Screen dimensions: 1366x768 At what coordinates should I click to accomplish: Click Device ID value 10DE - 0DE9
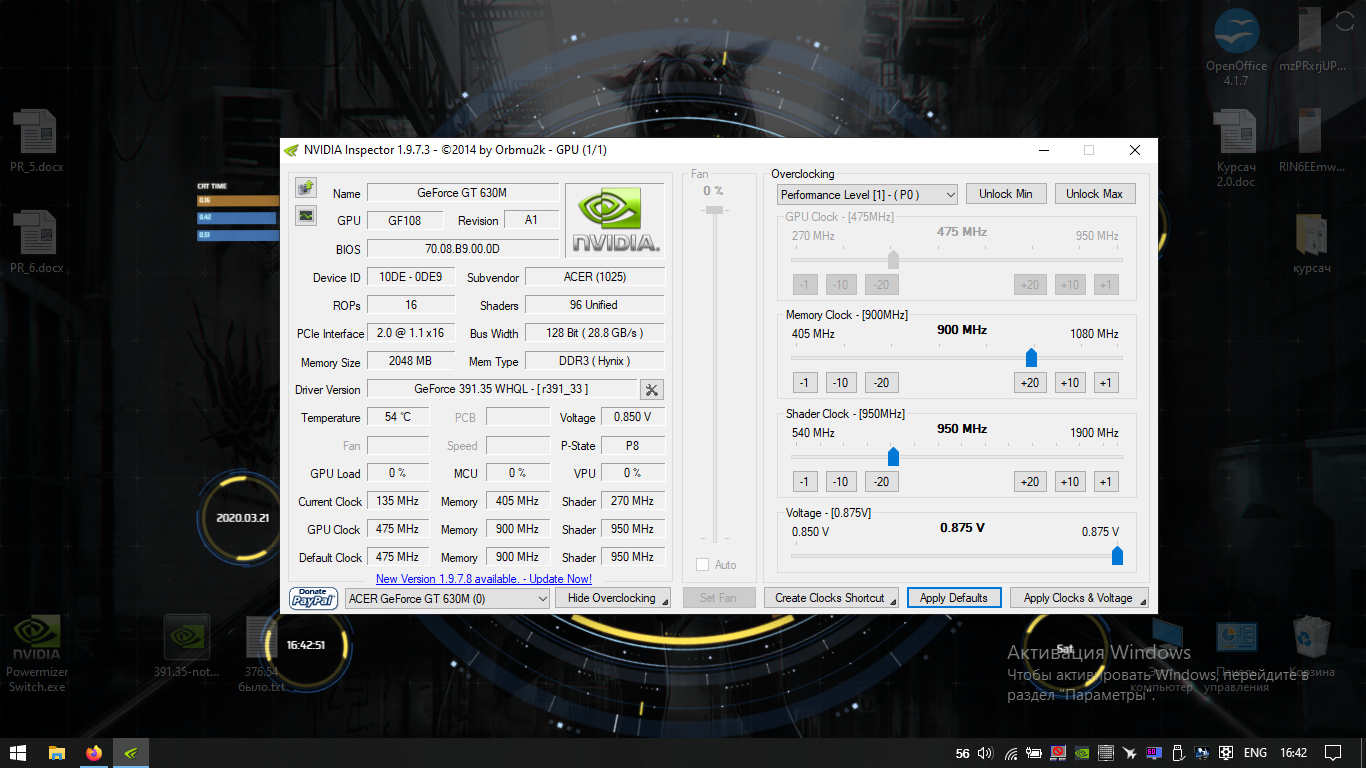(x=411, y=277)
